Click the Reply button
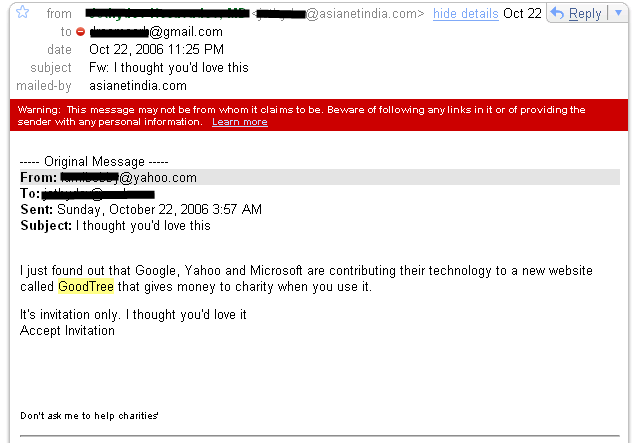Image resolution: width=635 pixels, height=443 pixels. (x=583, y=14)
